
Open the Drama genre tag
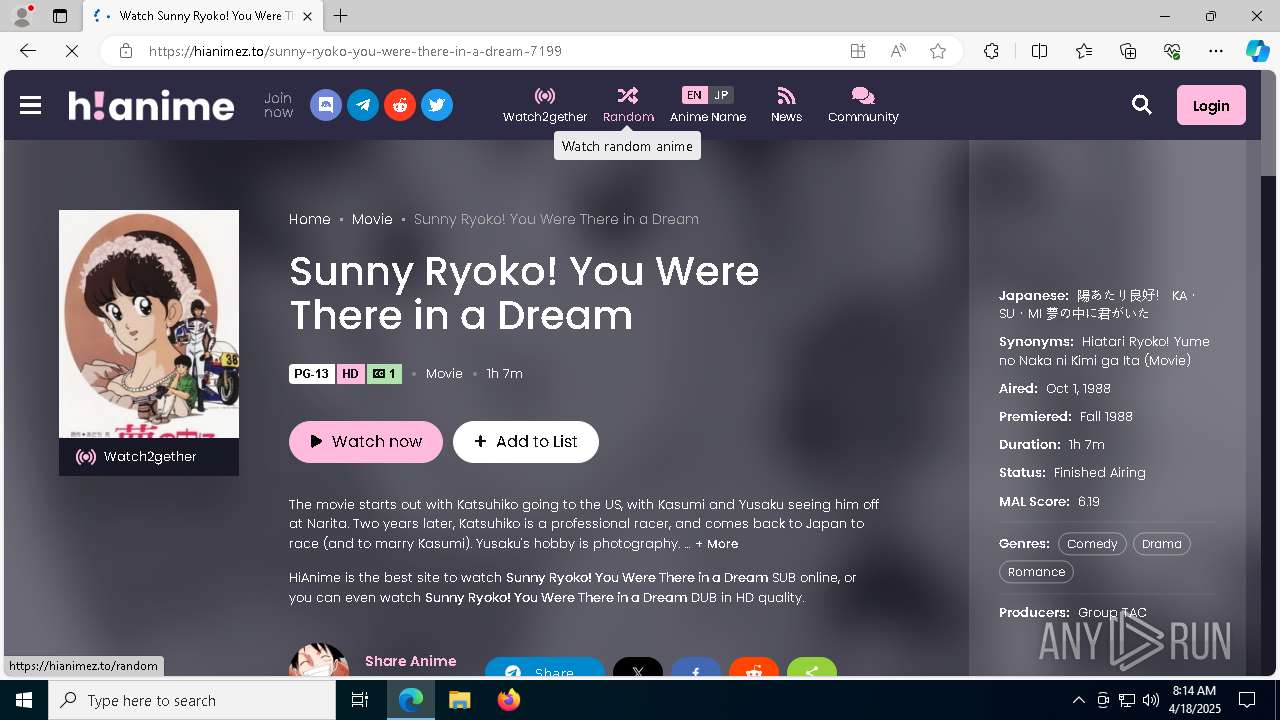(1162, 544)
